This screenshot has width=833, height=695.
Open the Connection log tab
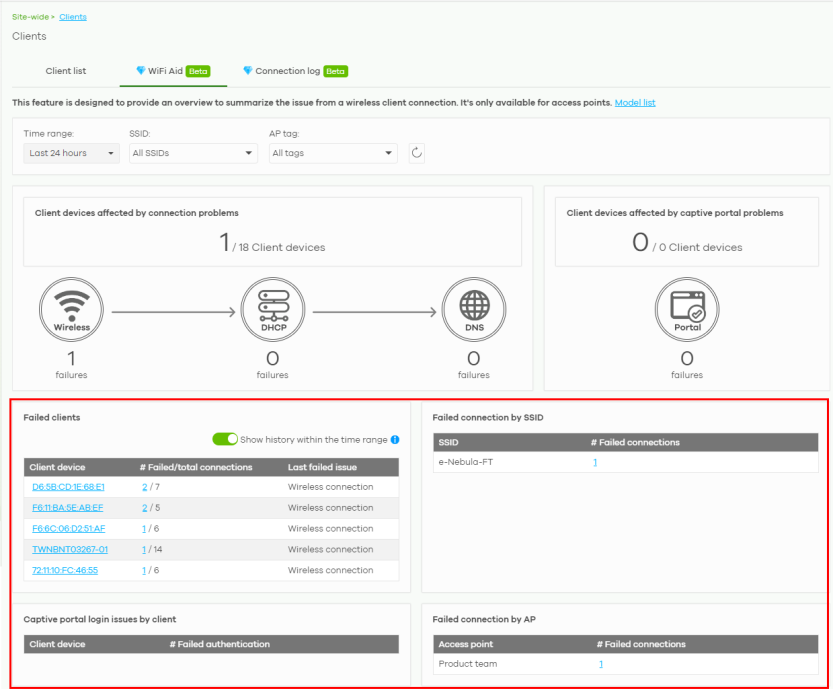(x=295, y=71)
